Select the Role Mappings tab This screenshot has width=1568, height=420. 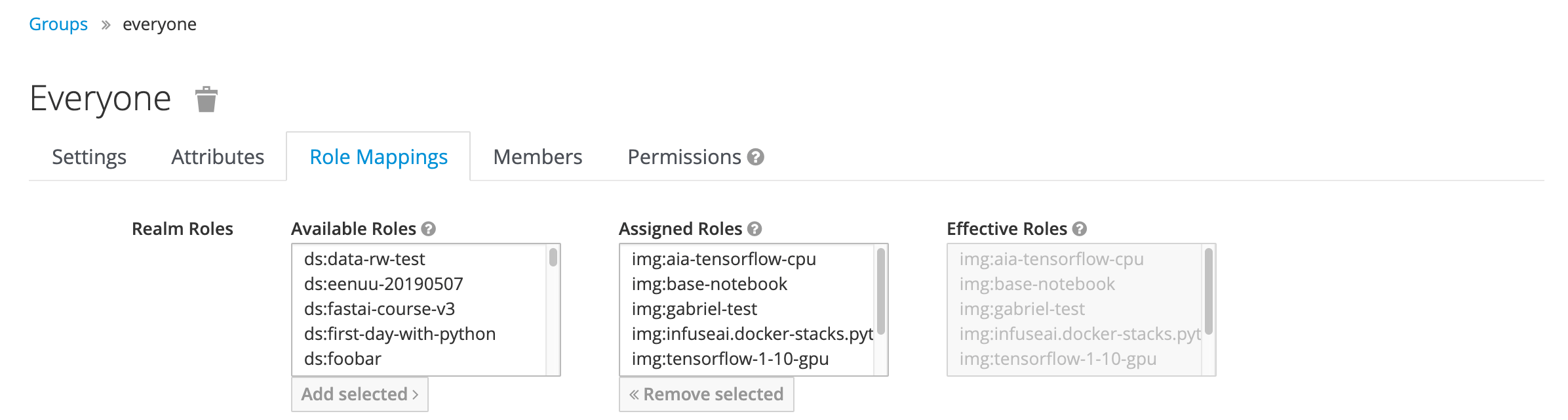coord(378,157)
